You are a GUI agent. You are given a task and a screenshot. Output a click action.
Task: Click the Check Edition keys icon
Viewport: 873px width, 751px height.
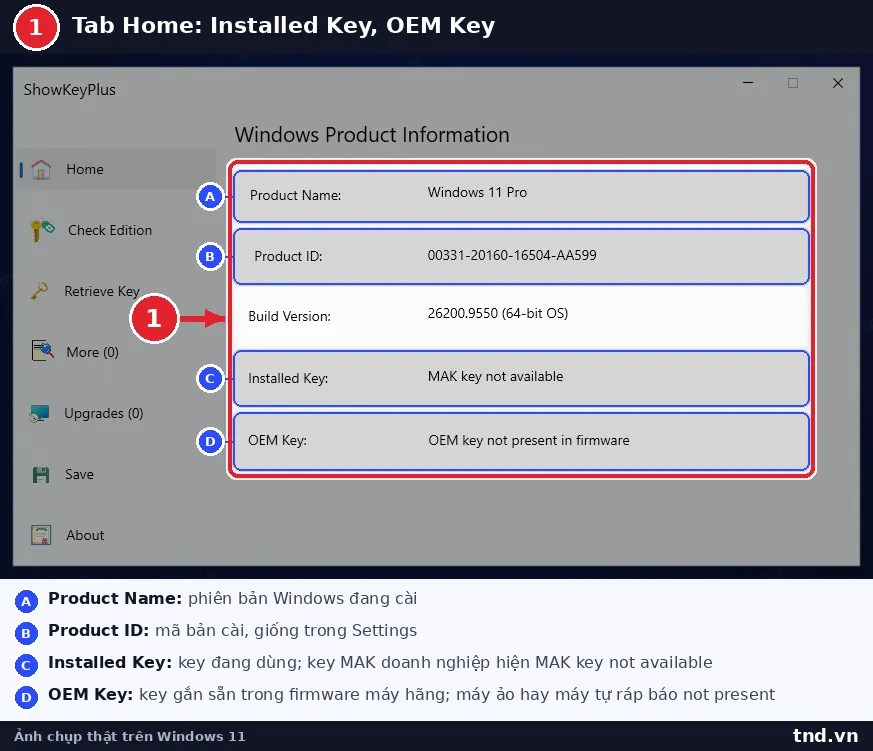[x=42, y=230]
